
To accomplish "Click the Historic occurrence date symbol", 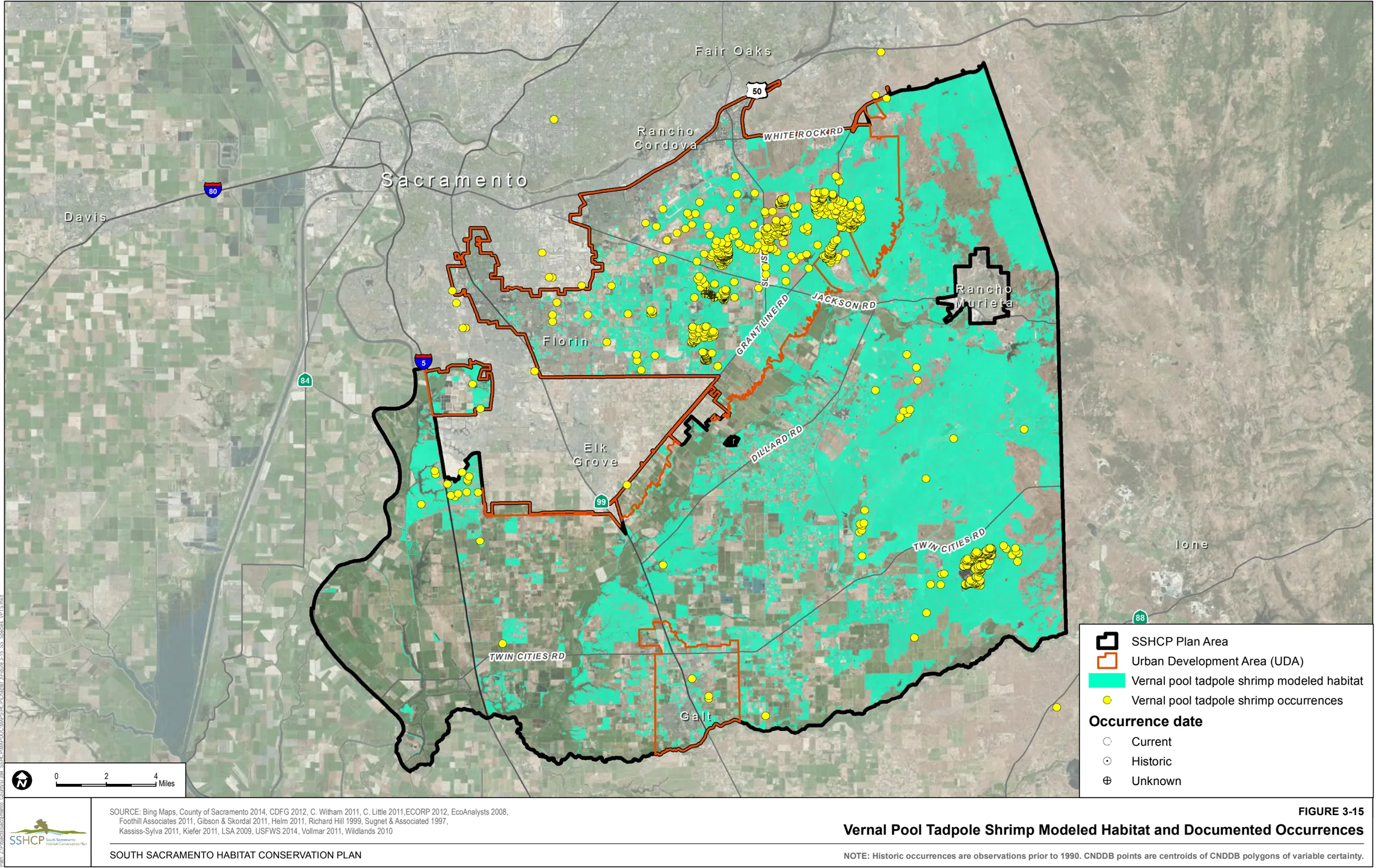I will (x=1107, y=762).
